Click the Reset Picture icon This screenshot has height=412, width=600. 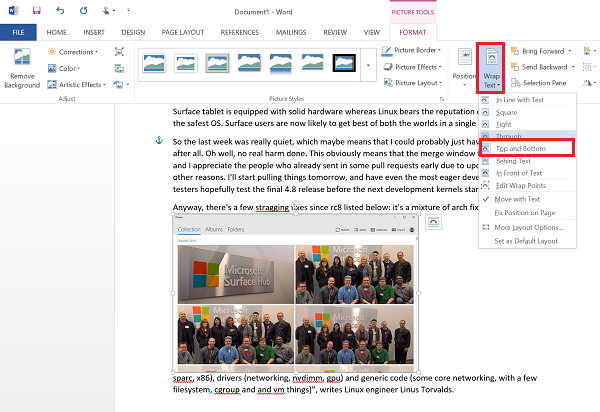tap(121, 85)
